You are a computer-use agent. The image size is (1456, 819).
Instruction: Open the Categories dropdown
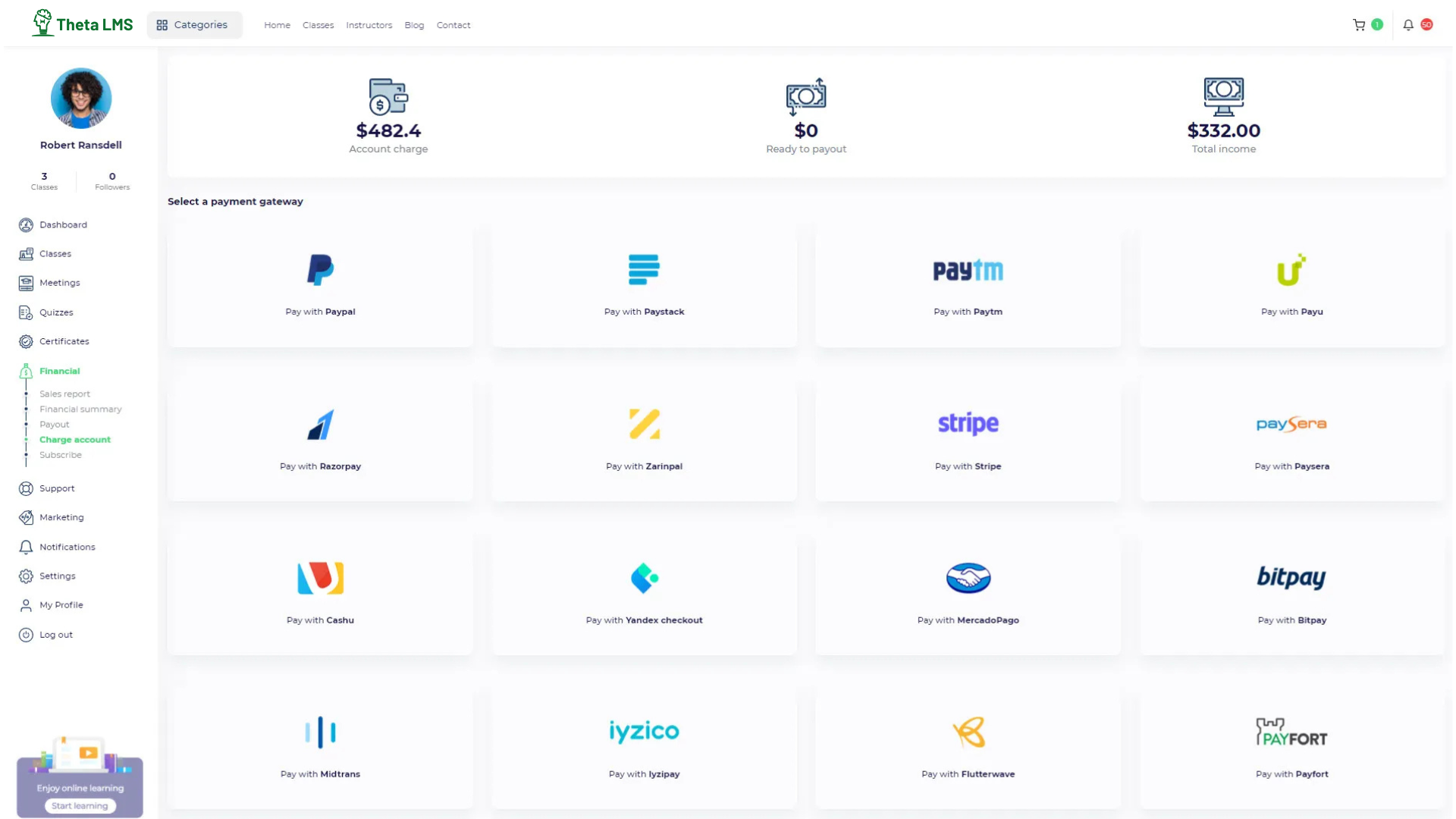pyautogui.click(x=194, y=25)
